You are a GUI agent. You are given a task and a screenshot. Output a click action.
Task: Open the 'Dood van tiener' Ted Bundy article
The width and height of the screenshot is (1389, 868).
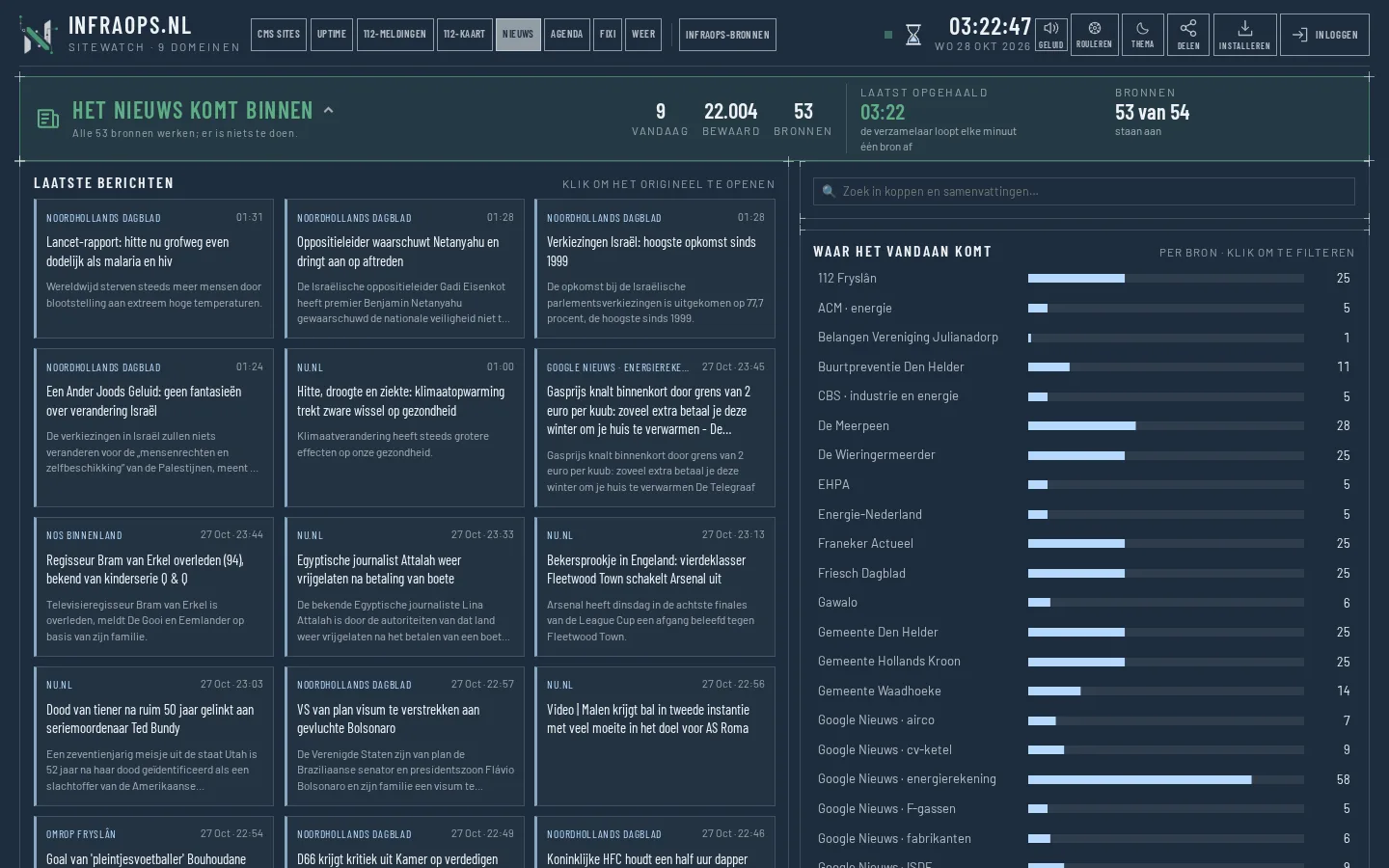click(x=154, y=736)
